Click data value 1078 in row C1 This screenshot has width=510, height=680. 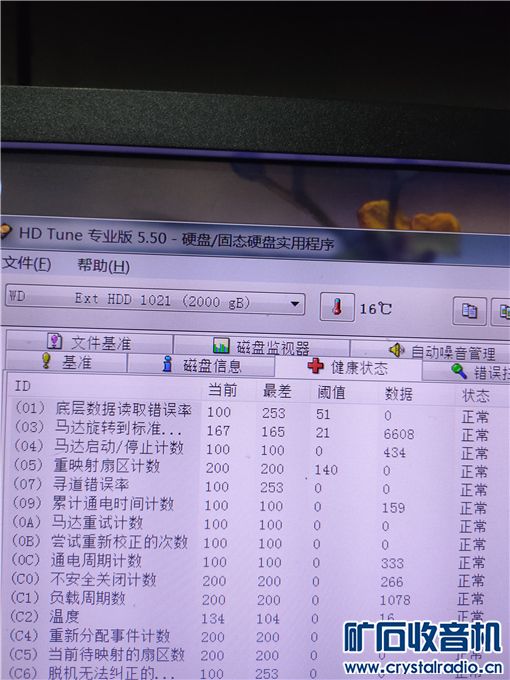point(395,600)
